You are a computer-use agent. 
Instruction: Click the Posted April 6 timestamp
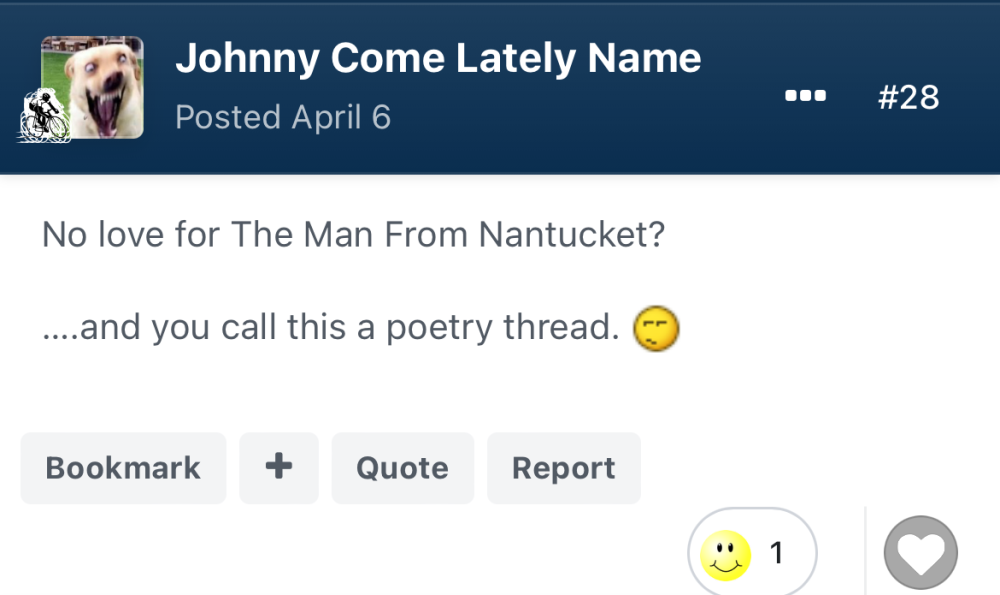click(283, 117)
